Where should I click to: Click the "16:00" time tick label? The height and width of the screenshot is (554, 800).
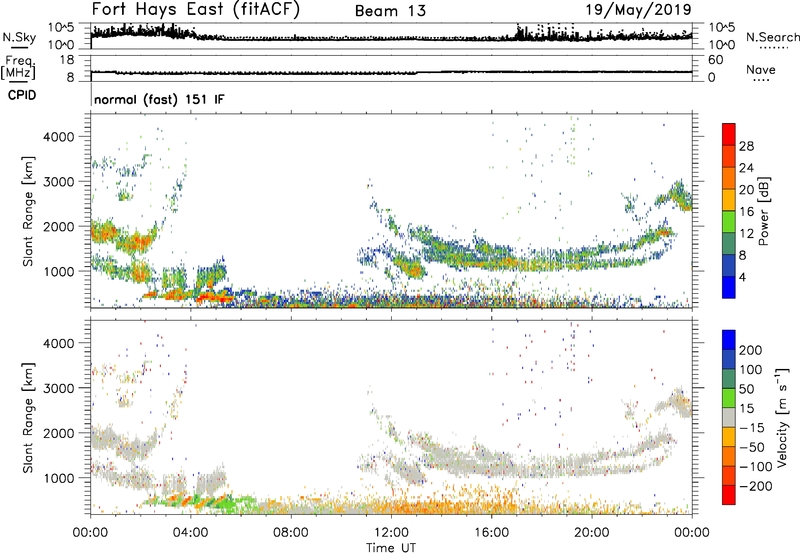point(491,533)
